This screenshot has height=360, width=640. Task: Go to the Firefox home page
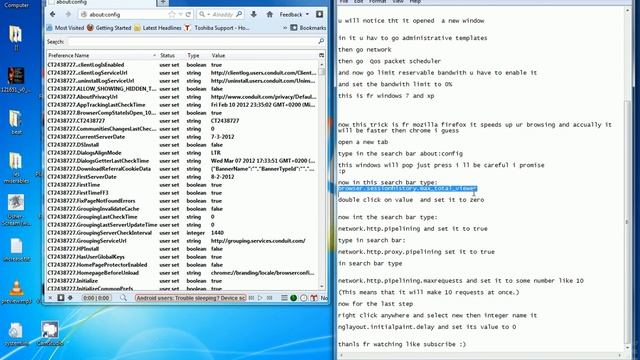pos(269,14)
